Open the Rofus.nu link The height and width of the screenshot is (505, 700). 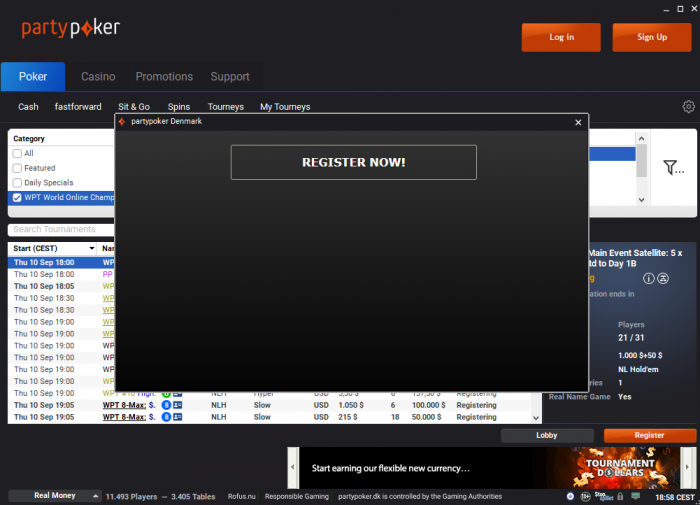coord(242,497)
